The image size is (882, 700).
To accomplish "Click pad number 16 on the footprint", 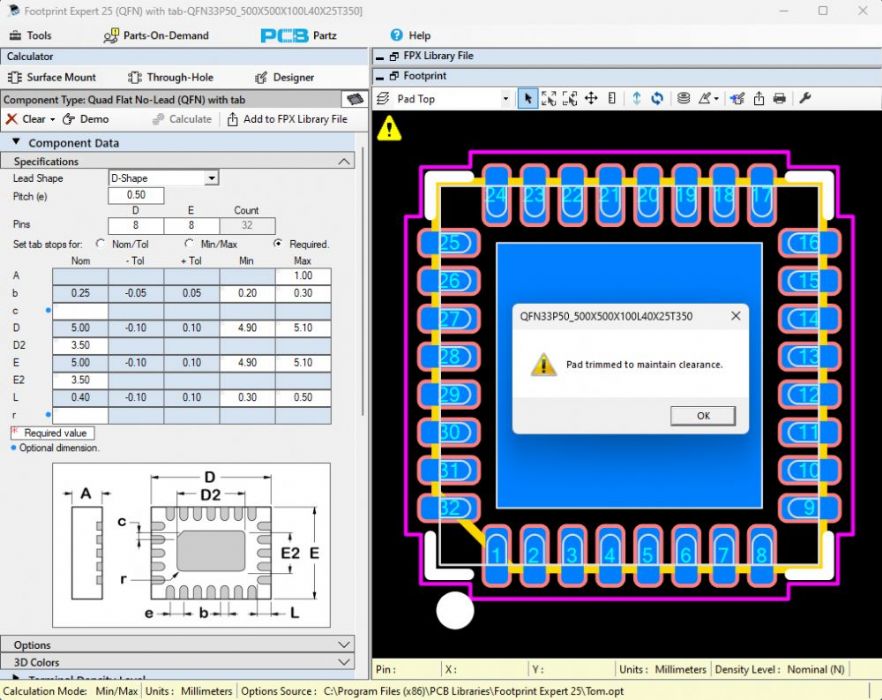I will pos(809,244).
